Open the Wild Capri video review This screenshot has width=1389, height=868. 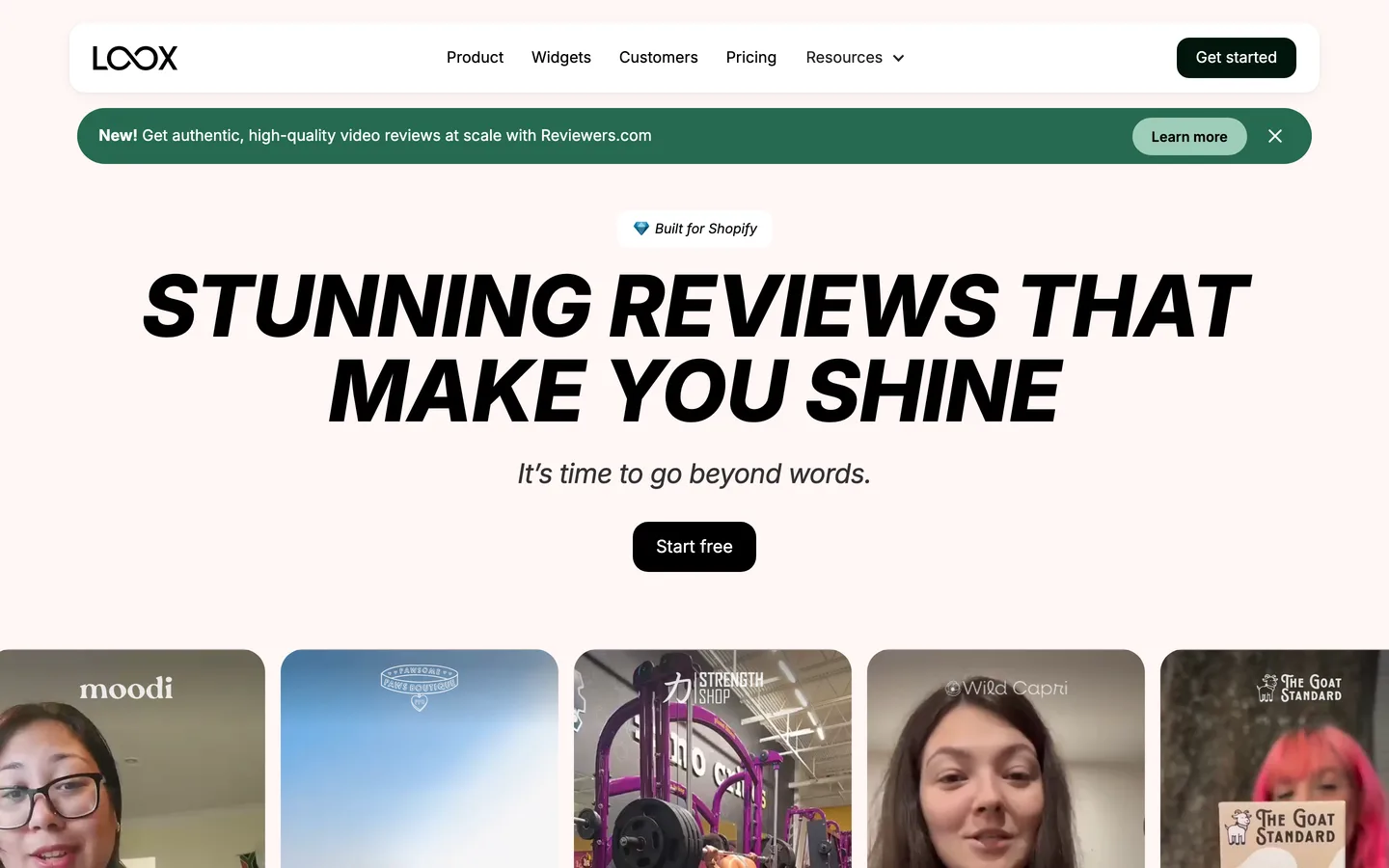click(x=1006, y=758)
